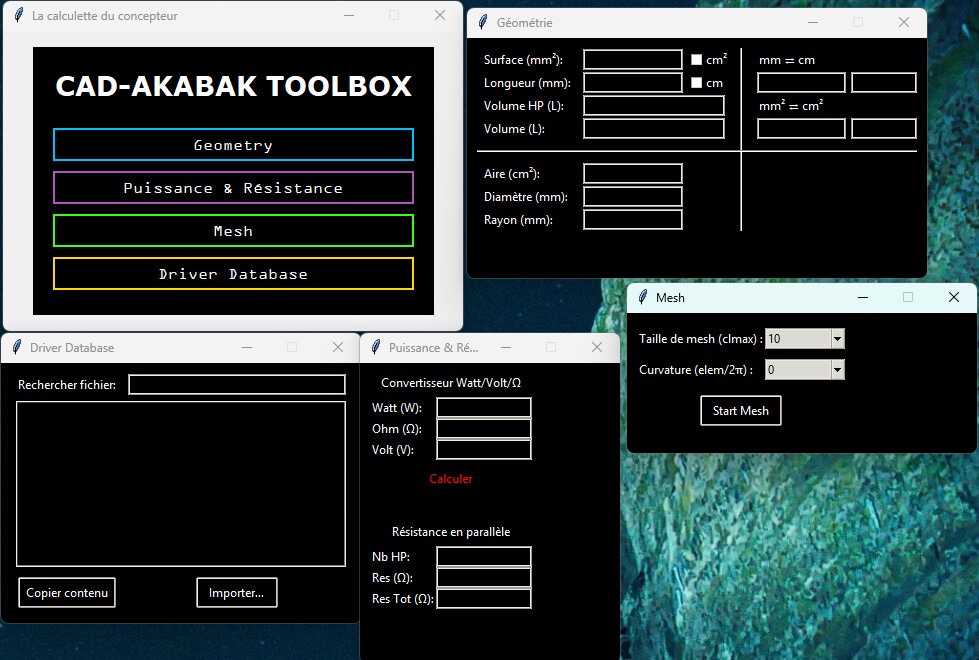Expand the Taille de mesh dropdown
The height and width of the screenshot is (660, 979).
838,339
